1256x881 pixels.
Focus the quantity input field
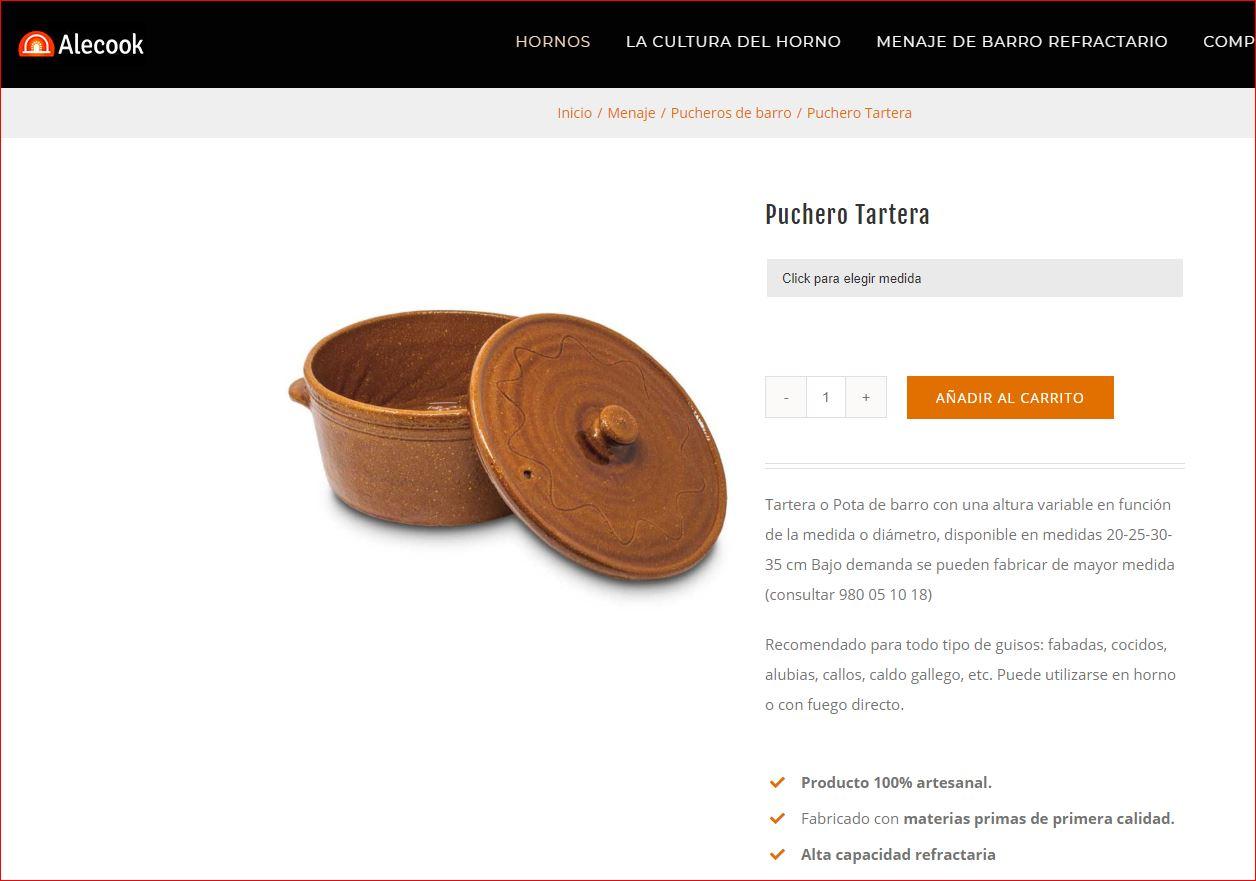[x=826, y=397]
